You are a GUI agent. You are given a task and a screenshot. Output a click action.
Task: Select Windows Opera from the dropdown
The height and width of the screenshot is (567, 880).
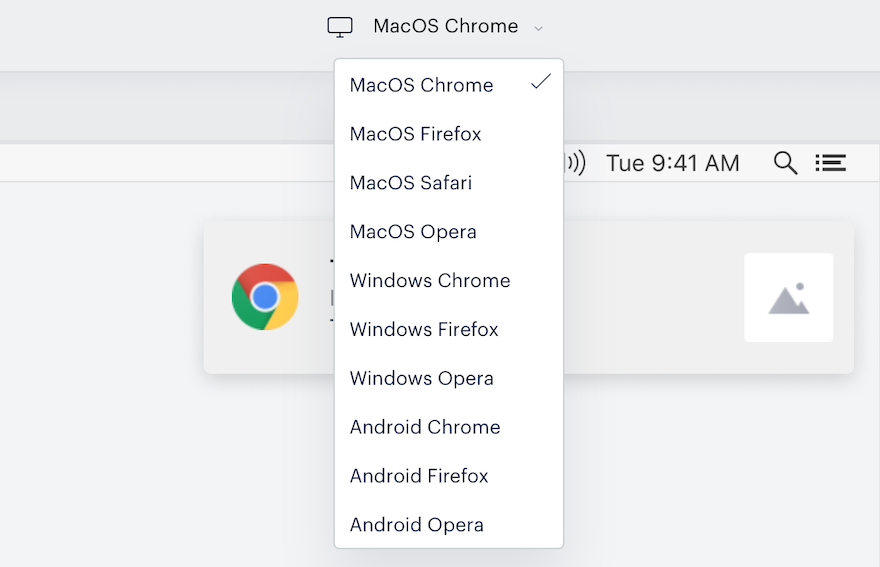pos(449,378)
